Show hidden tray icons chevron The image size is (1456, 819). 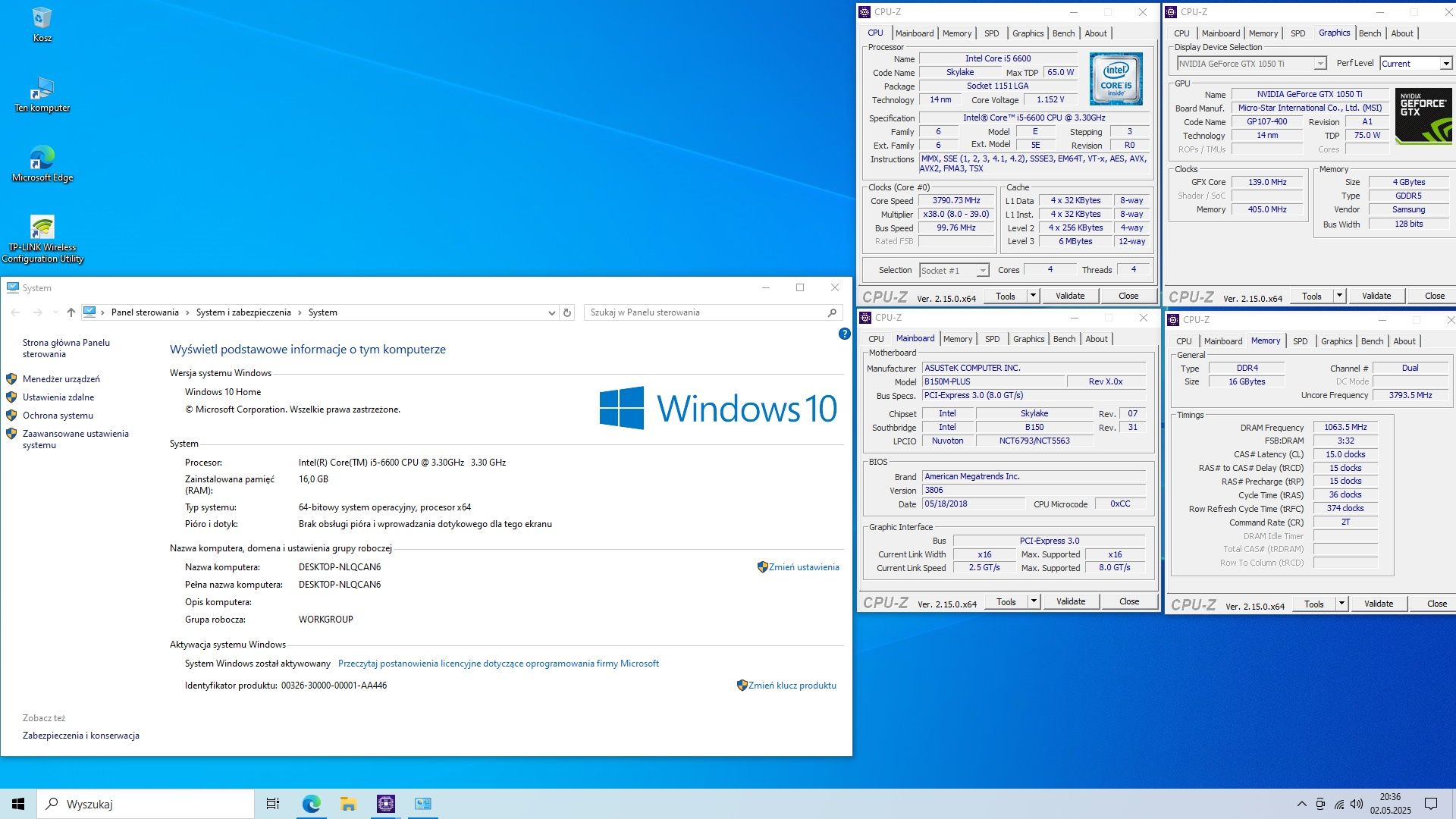(x=1301, y=804)
